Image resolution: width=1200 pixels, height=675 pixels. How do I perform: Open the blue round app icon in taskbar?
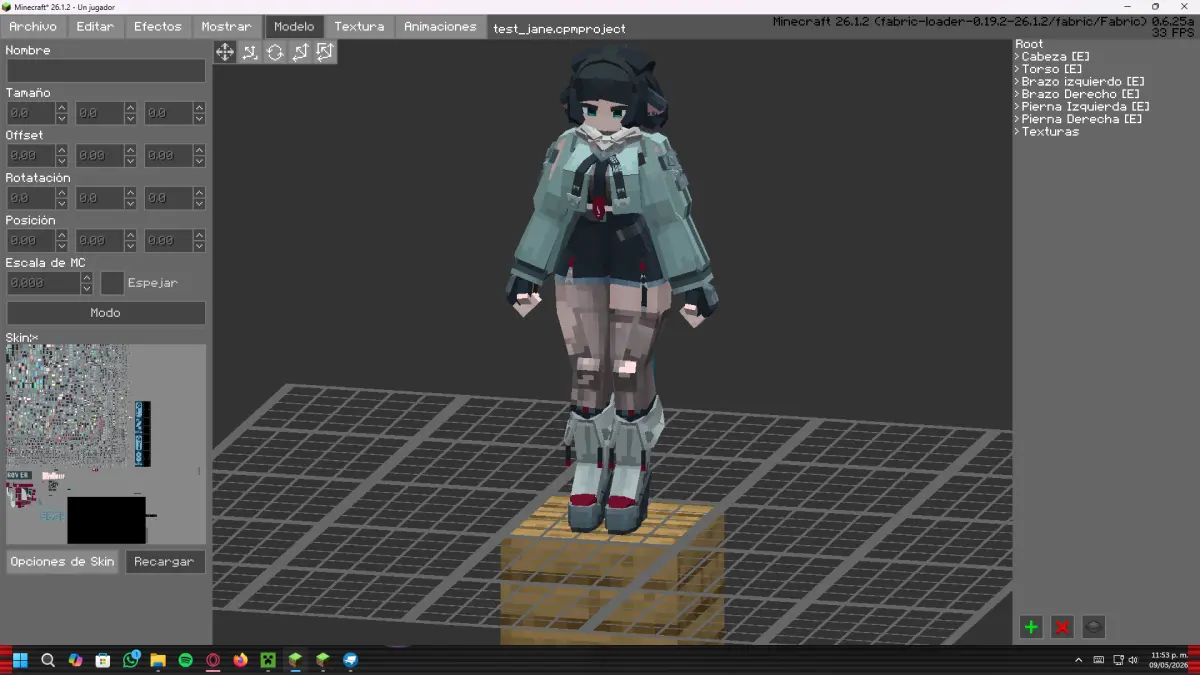[351, 660]
